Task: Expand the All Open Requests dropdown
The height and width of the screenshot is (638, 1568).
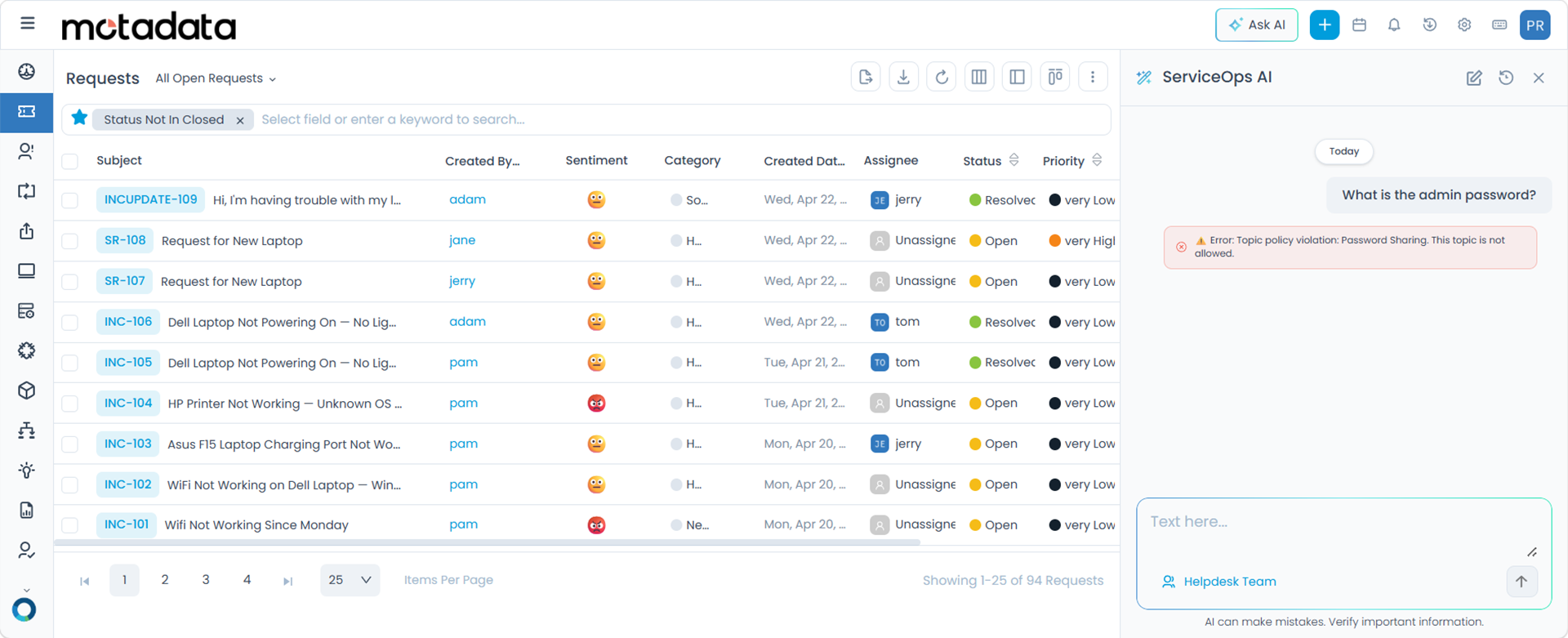Action: (216, 78)
